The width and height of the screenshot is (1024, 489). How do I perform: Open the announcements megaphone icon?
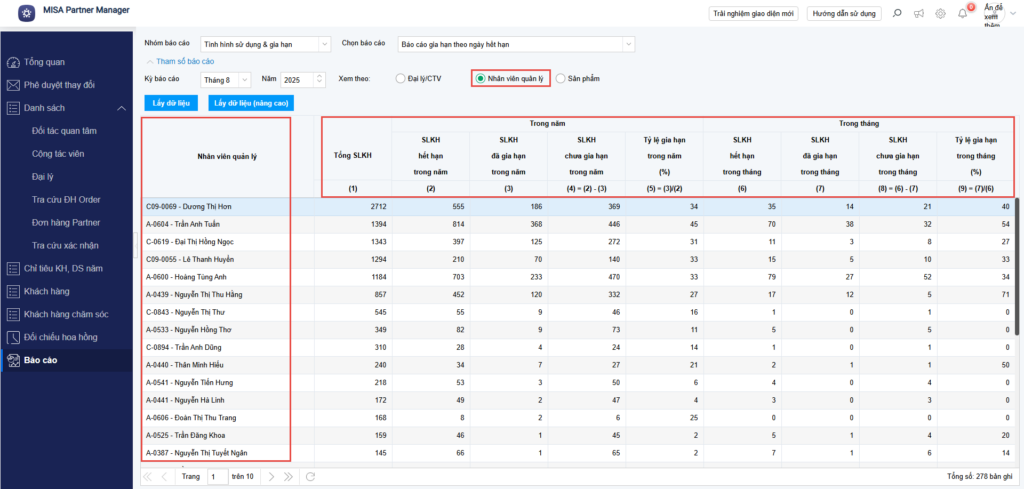pyautogui.click(x=917, y=13)
